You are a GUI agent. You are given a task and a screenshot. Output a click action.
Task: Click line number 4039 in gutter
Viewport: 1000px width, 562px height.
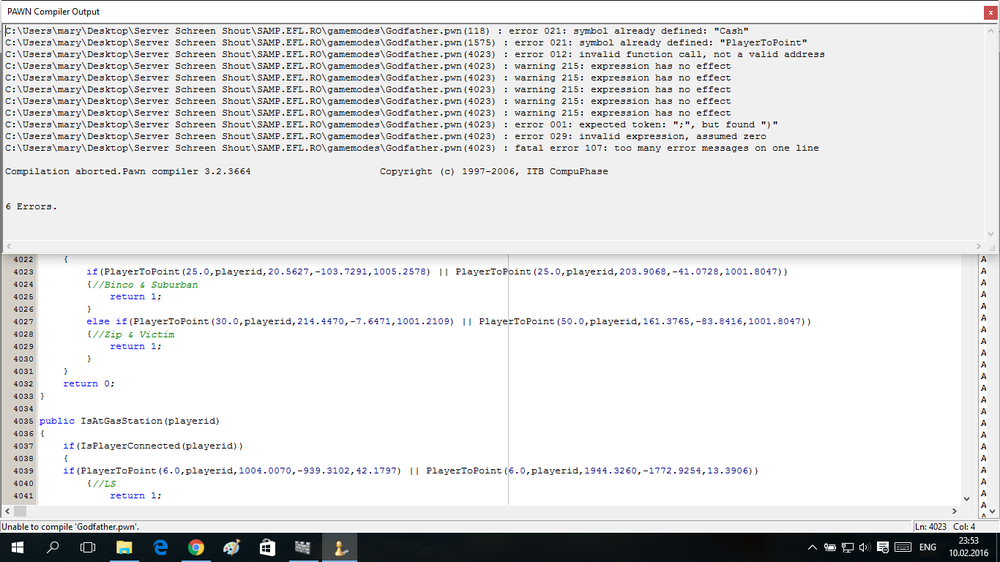23,471
